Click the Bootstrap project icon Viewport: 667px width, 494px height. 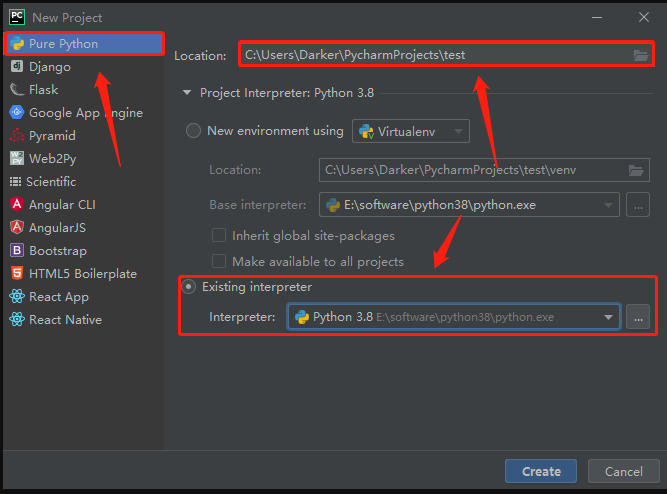17,251
